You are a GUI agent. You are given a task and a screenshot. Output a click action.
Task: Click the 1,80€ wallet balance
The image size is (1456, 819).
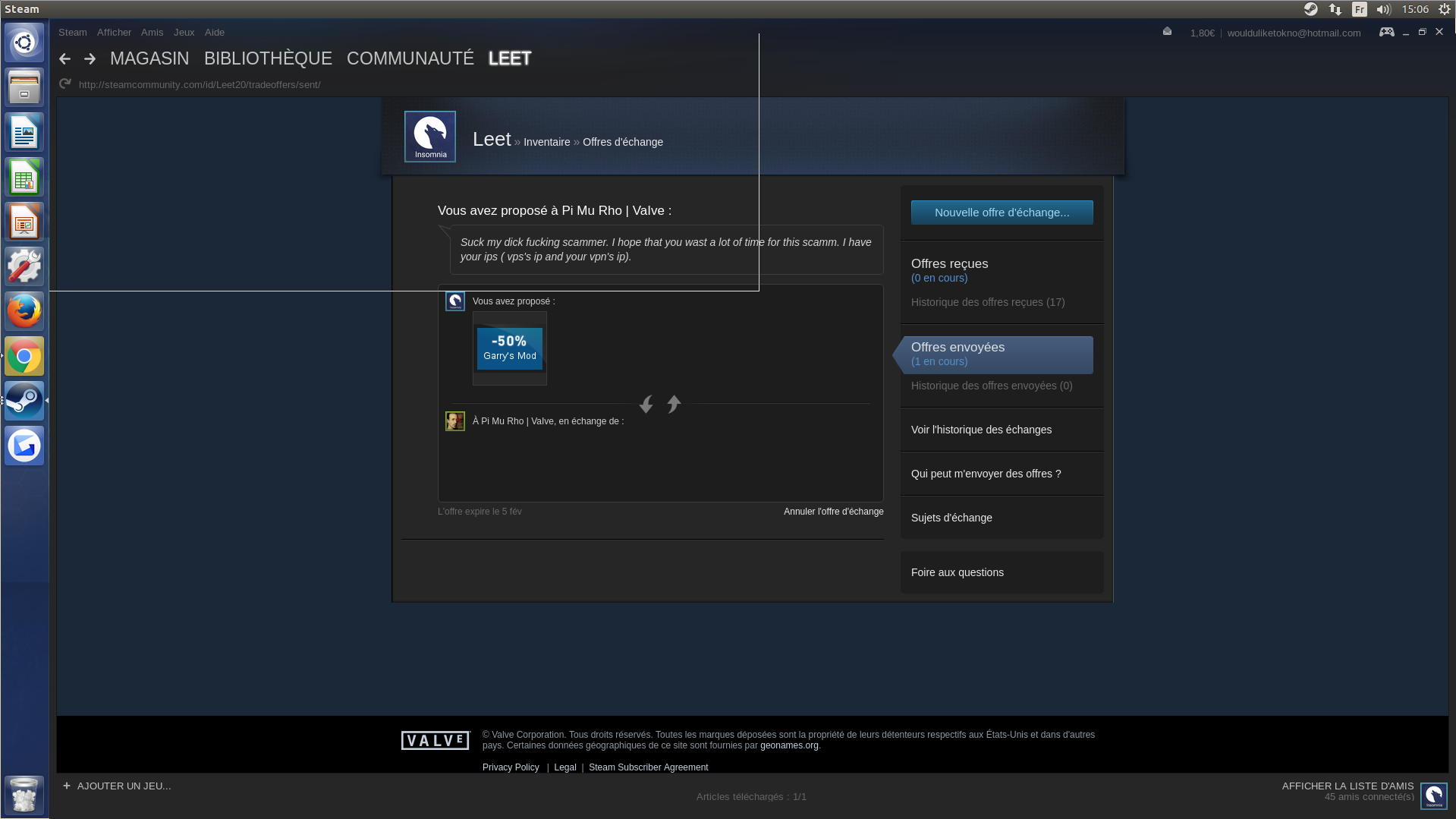(1202, 33)
